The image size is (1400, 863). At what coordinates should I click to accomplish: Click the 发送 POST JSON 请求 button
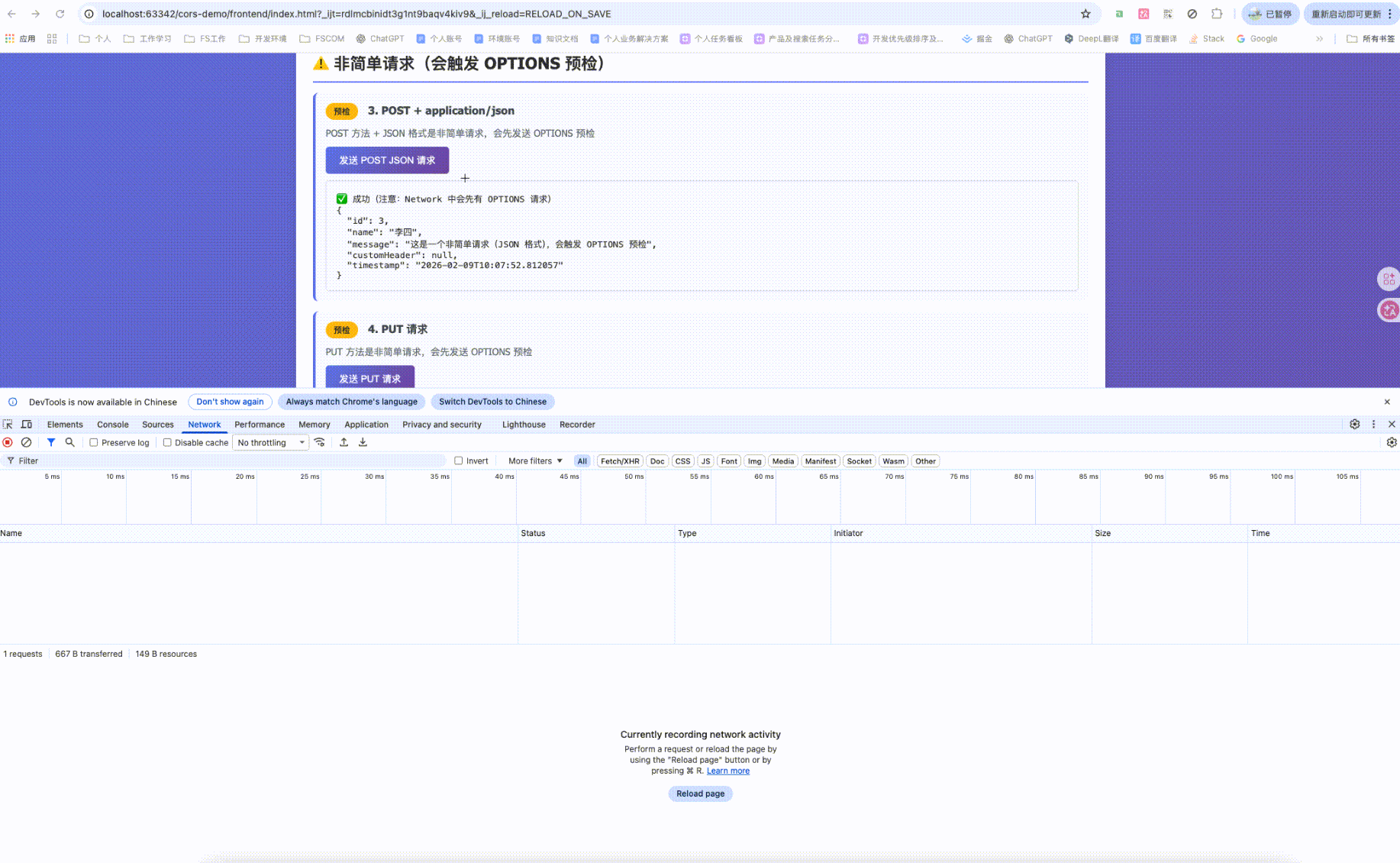(x=387, y=160)
